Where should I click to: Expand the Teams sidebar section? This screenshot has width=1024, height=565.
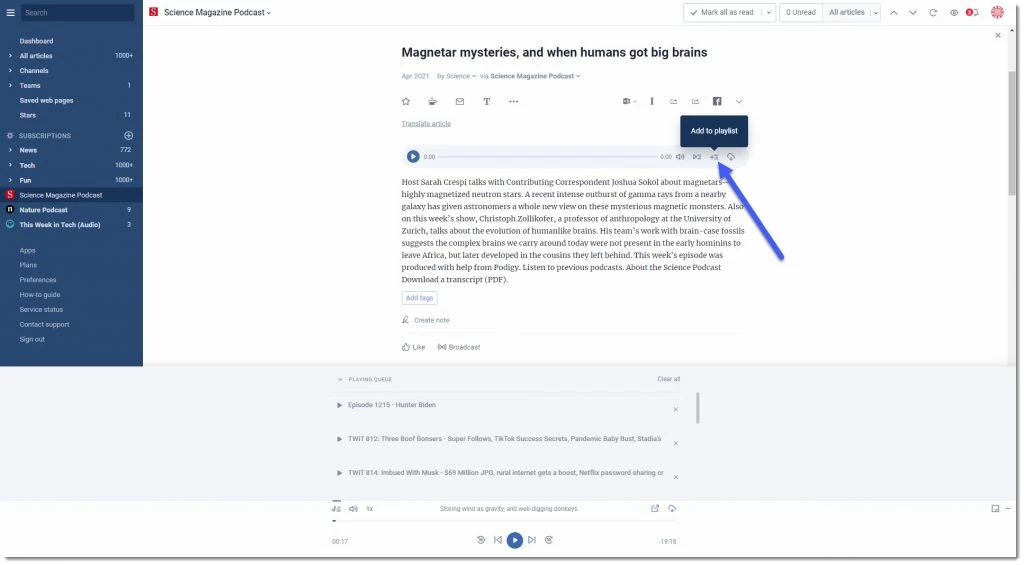[x=10, y=86]
